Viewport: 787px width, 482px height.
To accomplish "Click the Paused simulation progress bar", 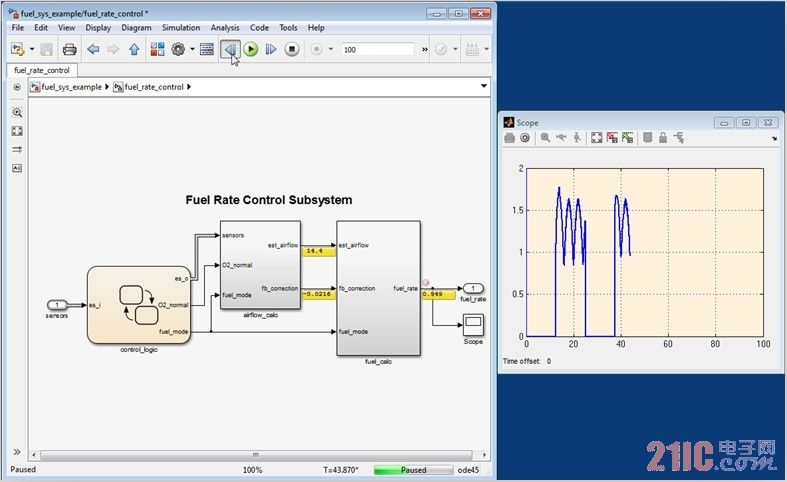I will [413, 470].
